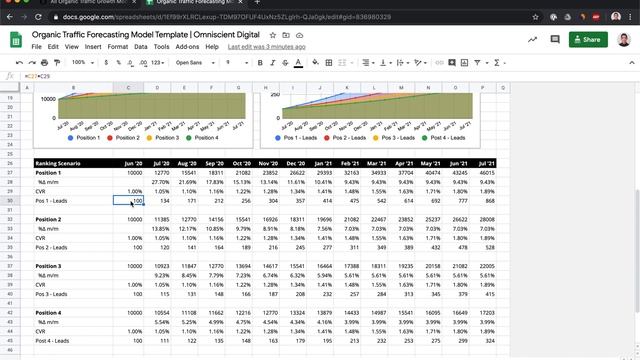The height and width of the screenshot is (360, 640).
Task: Click the merge cells icon
Action: click(342, 62)
